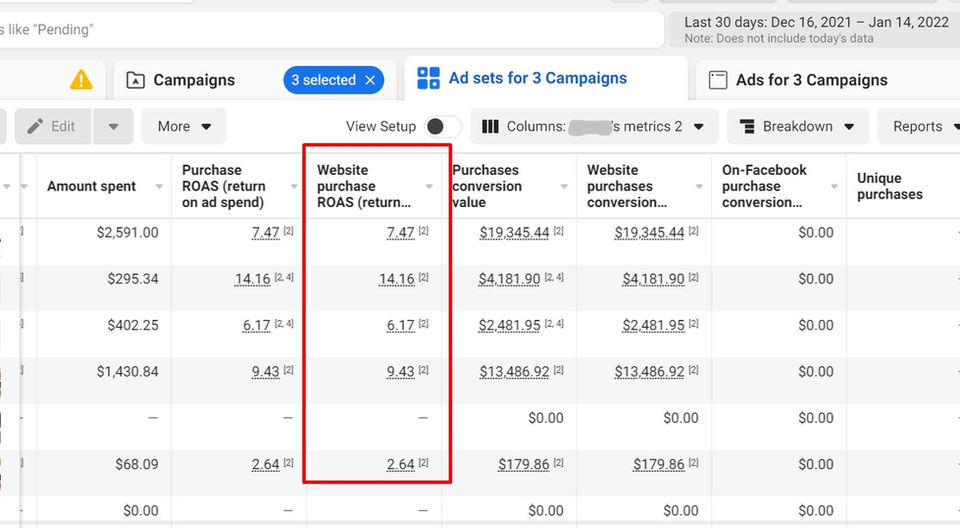The height and width of the screenshot is (528, 960).
Task: Click the Ad sets grid icon
Action: (428, 78)
